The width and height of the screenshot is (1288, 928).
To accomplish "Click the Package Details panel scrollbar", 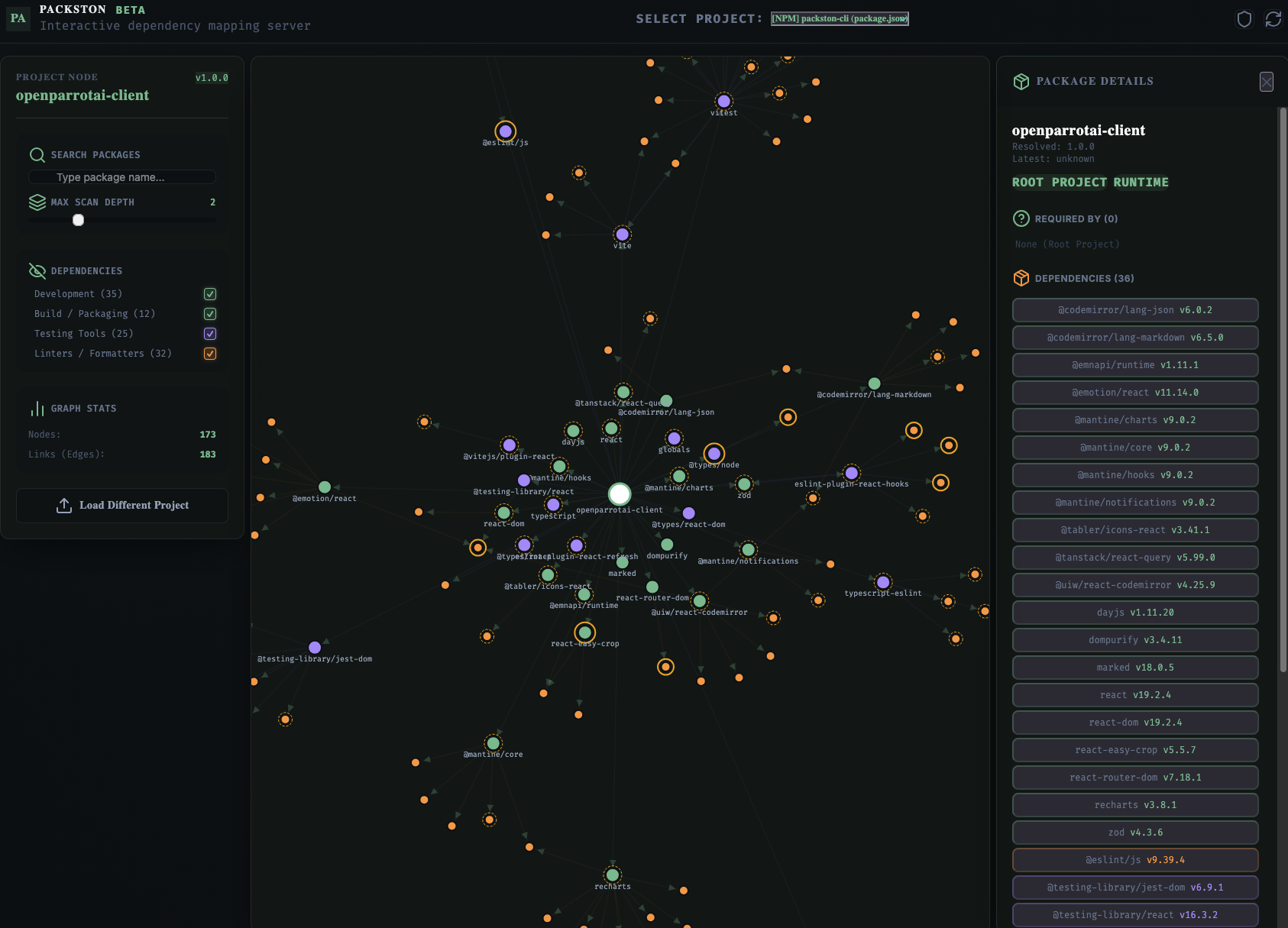I will tap(1283, 390).
